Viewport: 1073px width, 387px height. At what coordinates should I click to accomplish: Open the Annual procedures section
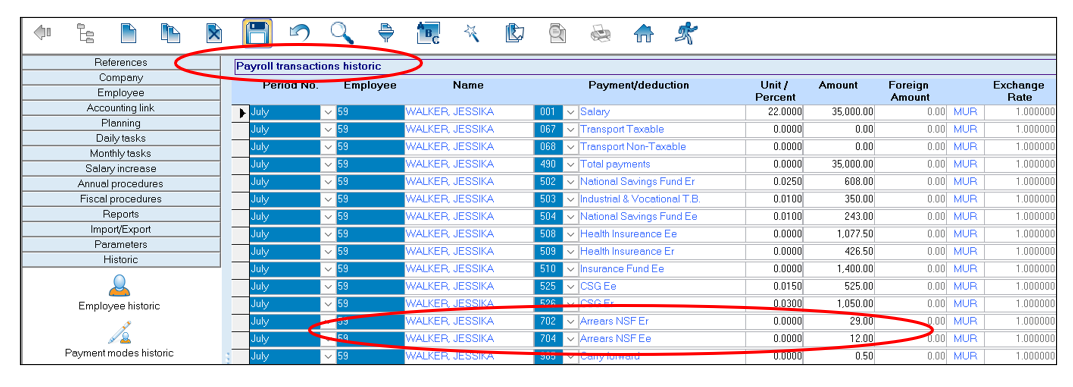tap(120, 183)
